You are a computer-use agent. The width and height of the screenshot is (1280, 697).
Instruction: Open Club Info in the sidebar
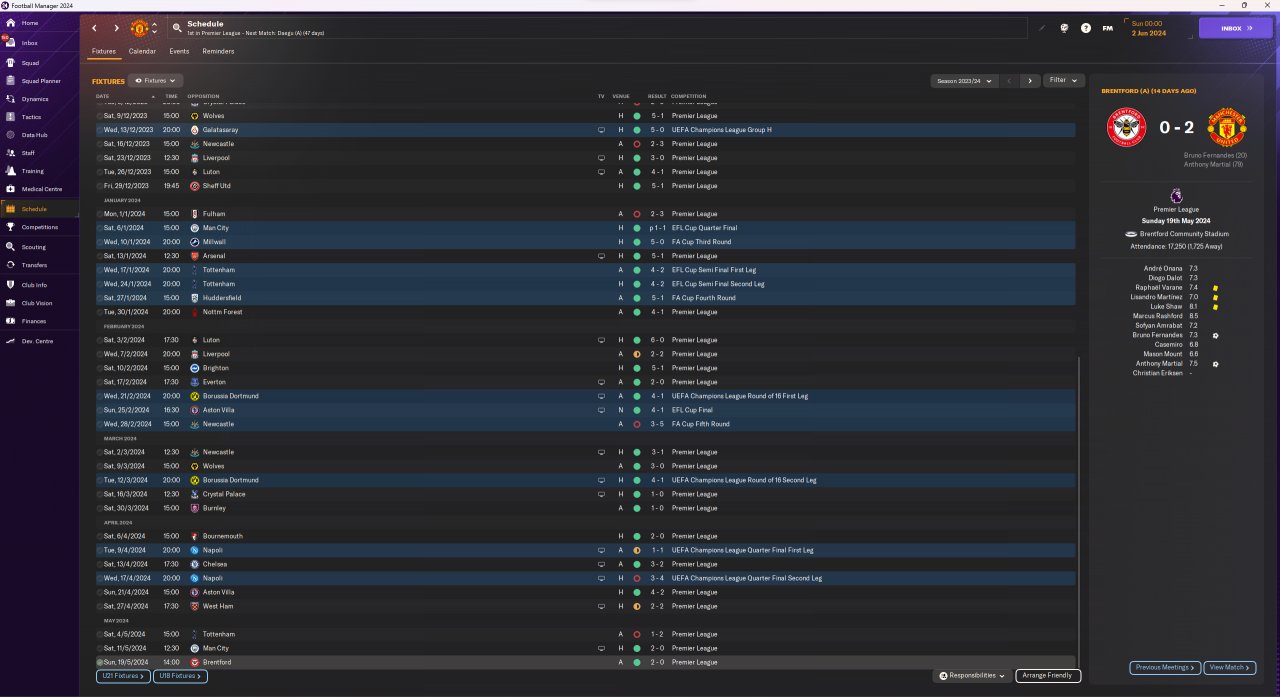click(34, 285)
